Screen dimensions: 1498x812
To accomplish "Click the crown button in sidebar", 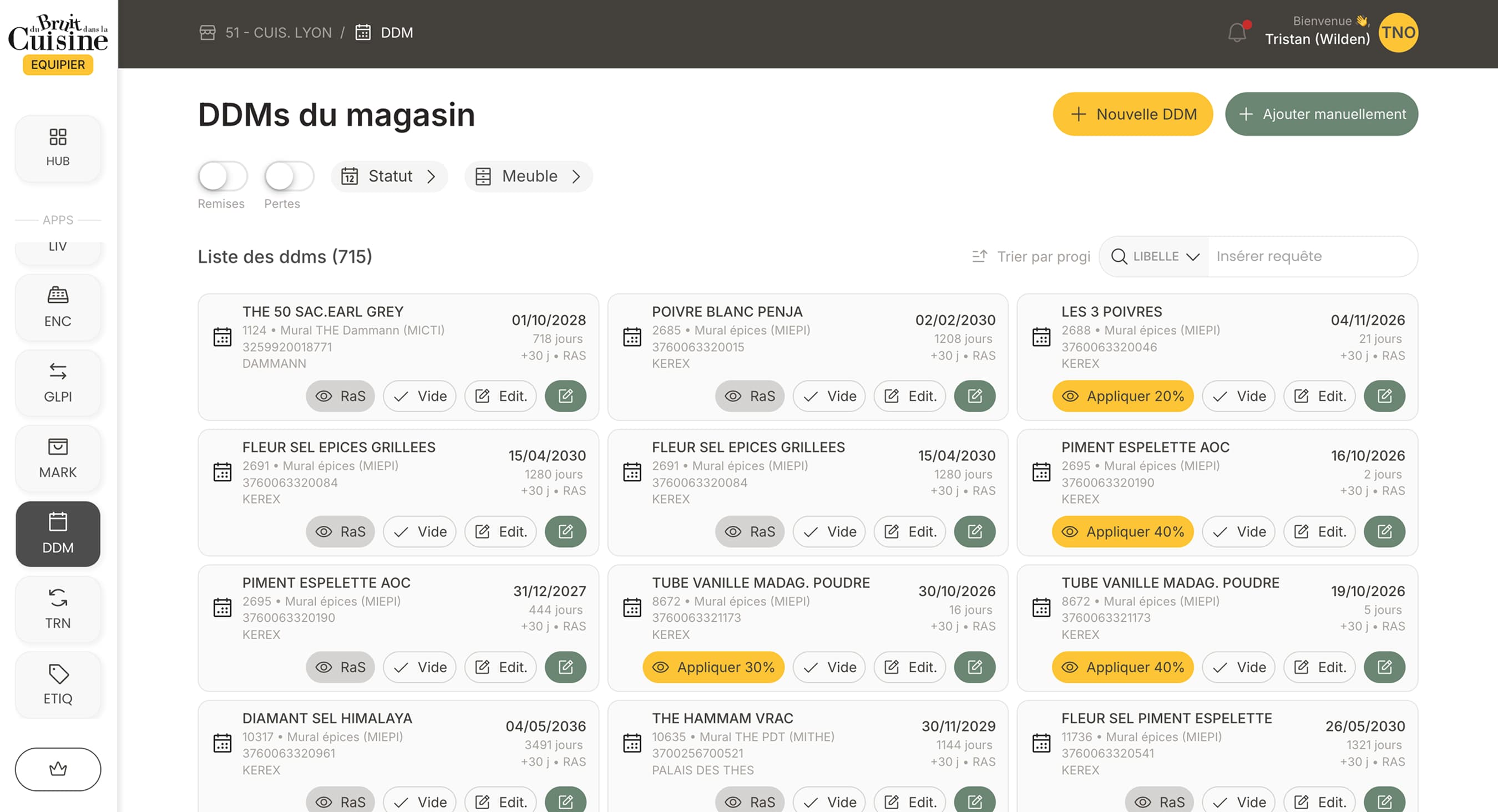I will tap(58, 769).
